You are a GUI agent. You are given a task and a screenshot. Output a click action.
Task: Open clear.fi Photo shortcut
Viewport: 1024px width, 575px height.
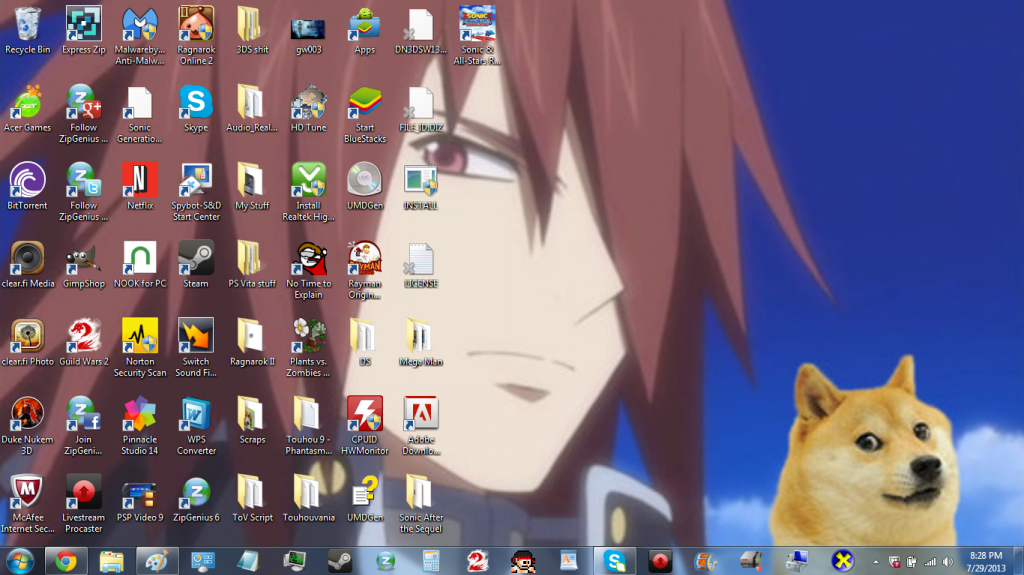point(27,343)
